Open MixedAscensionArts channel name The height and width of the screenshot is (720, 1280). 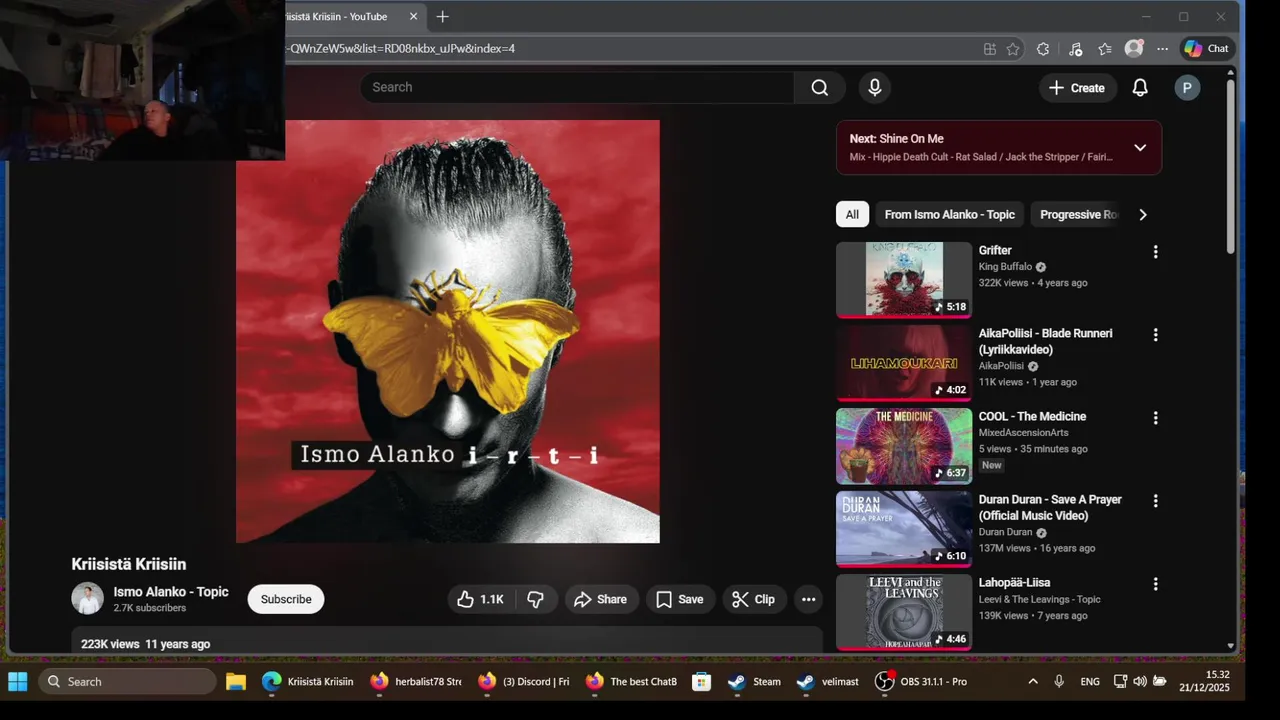click(1023, 433)
